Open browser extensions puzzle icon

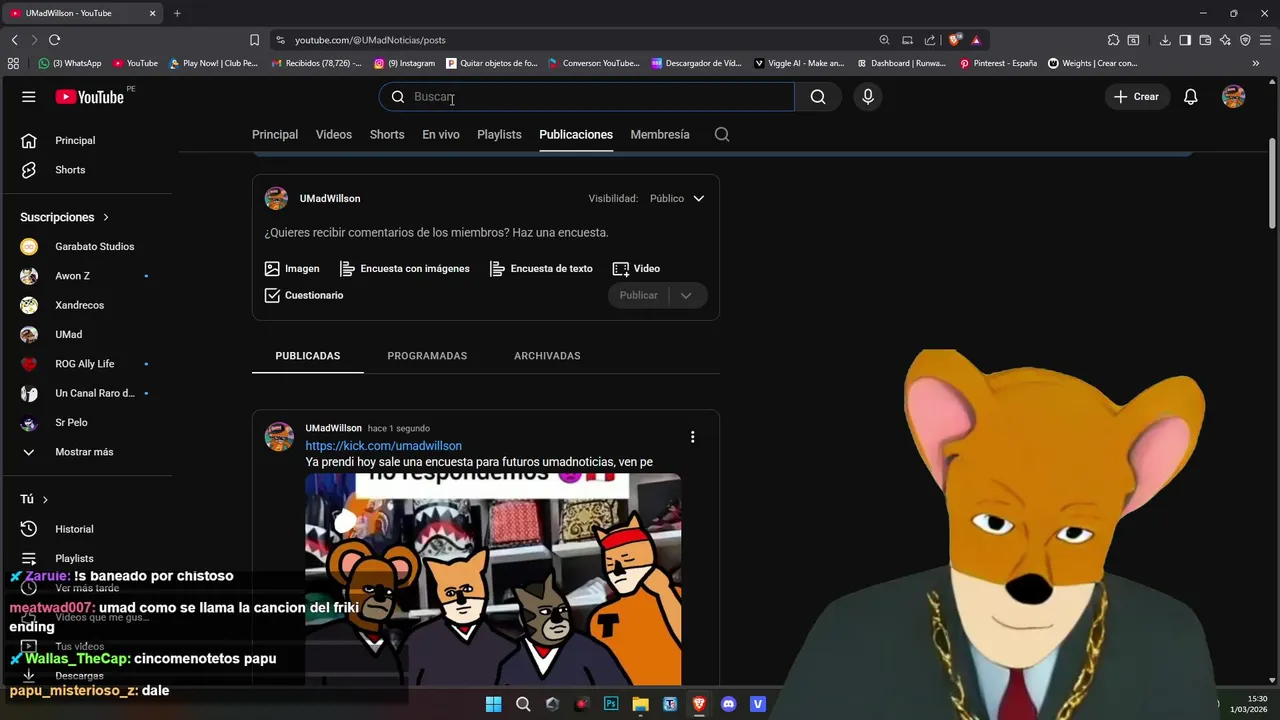point(1113,40)
